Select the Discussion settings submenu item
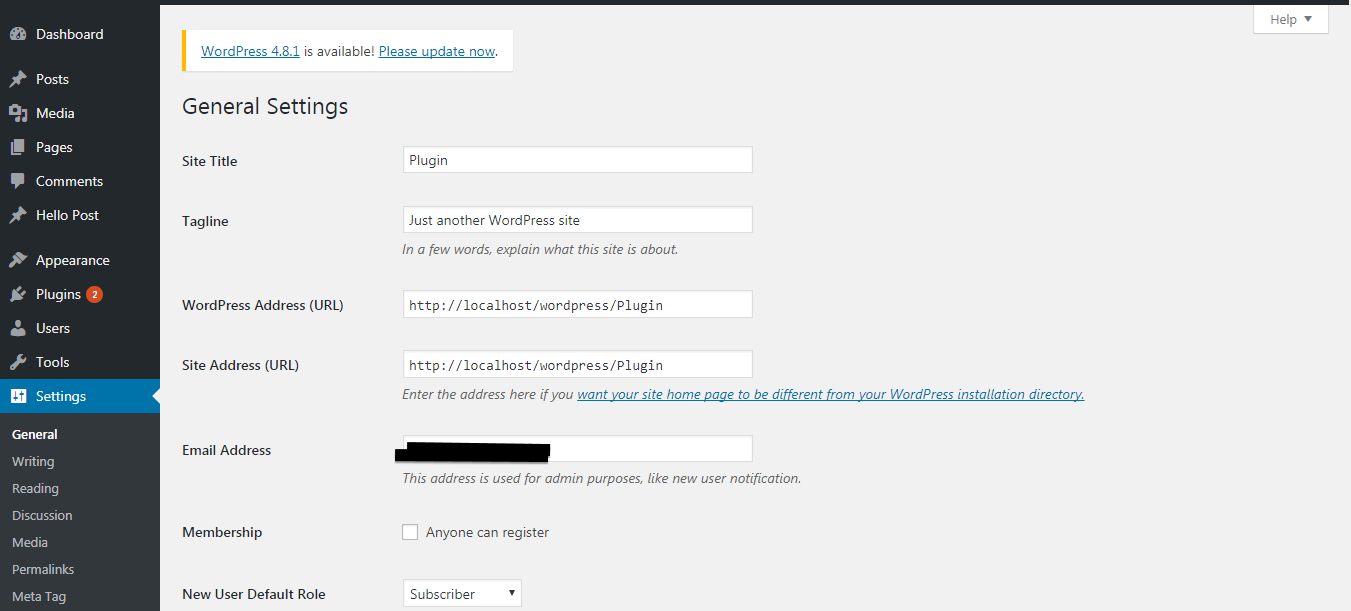Screen dimensions: 1351x611 coord(42,516)
